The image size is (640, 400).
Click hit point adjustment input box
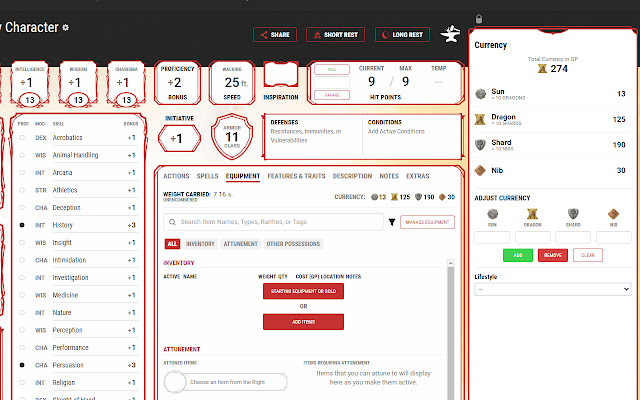coord(332,82)
